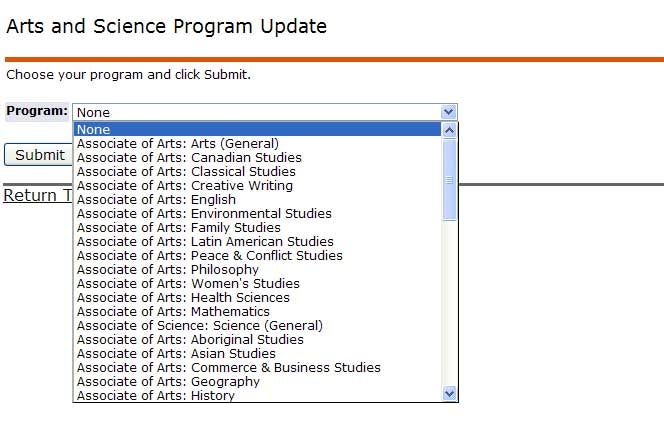Choose Associate of Arts: Arts (General)

(178, 143)
